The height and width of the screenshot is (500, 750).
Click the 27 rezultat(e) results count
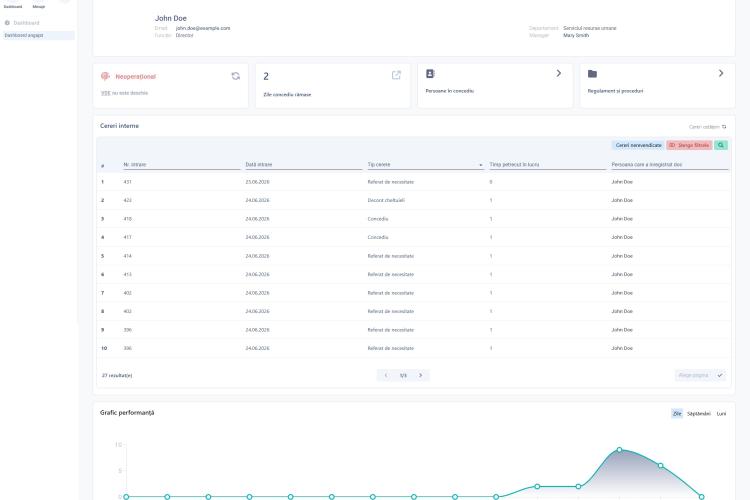117,376
